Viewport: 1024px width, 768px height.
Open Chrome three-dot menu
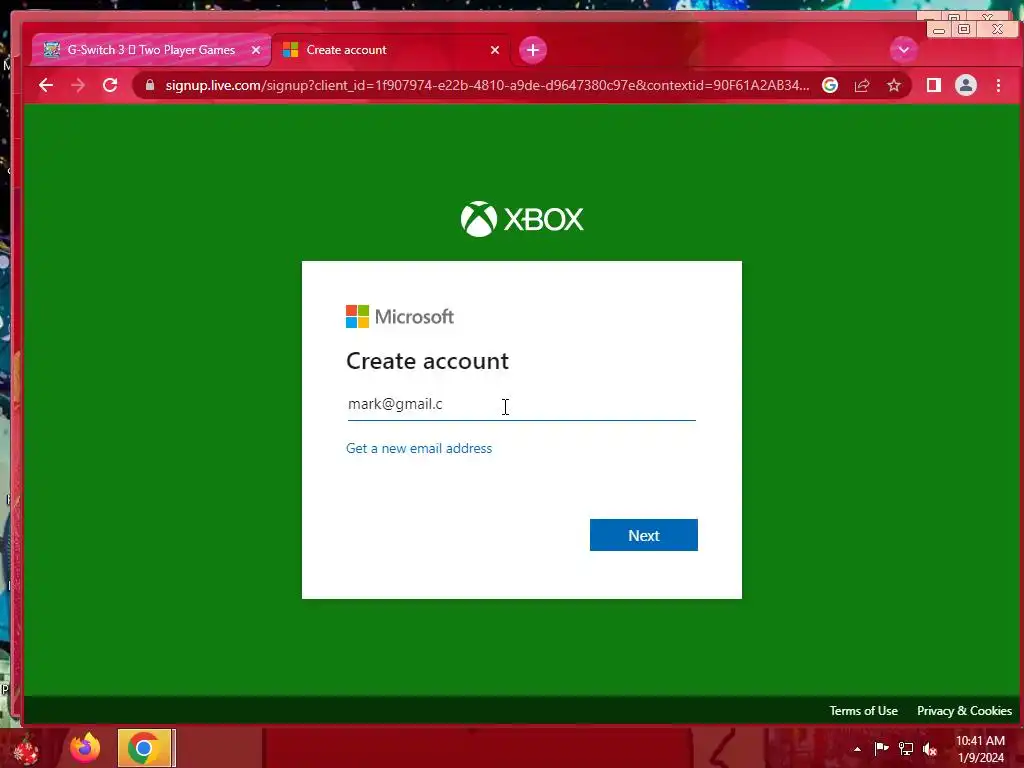[x=999, y=86]
